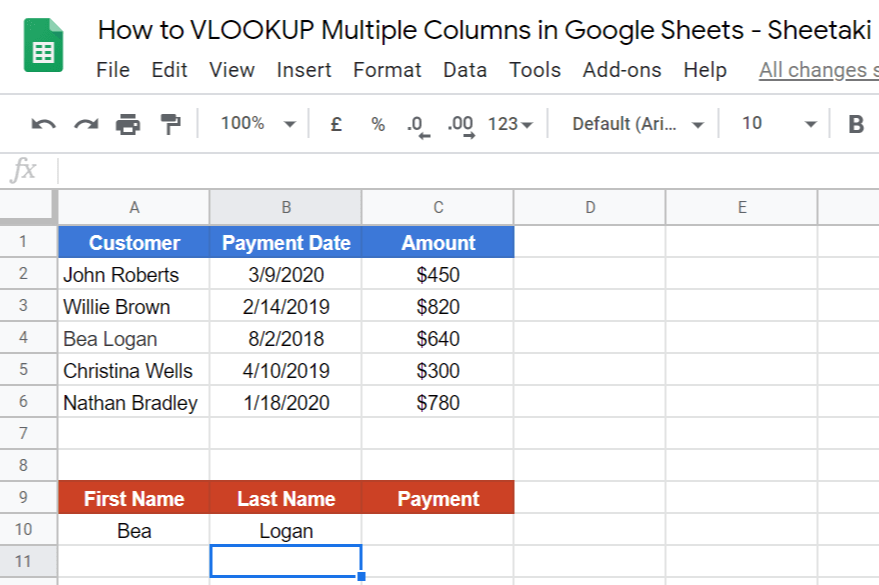The height and width of the screenshot is (585, 879).
Task: Click the column B header
Action: [x=286, y=207]
